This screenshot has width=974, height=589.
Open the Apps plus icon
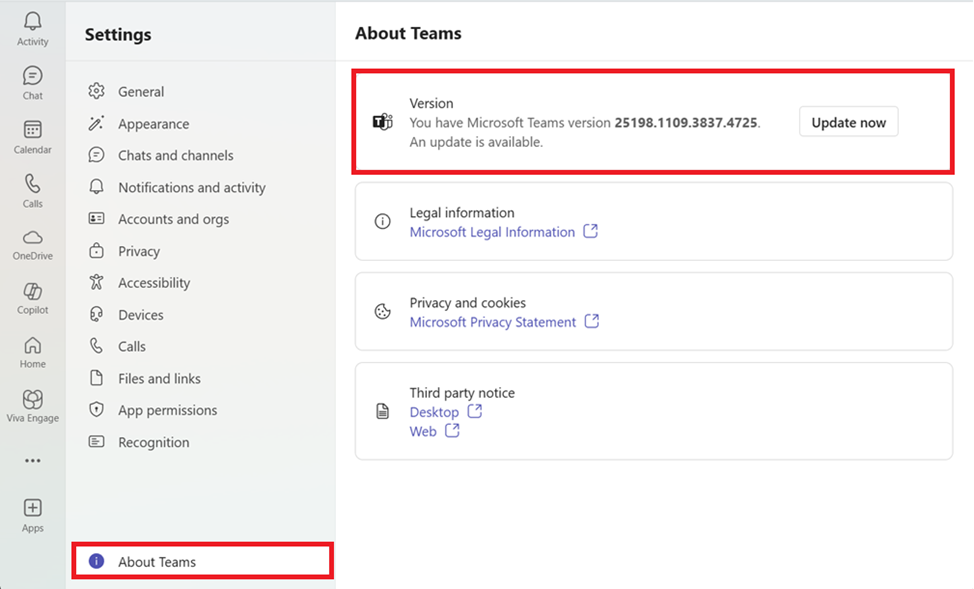pos(32,508)
